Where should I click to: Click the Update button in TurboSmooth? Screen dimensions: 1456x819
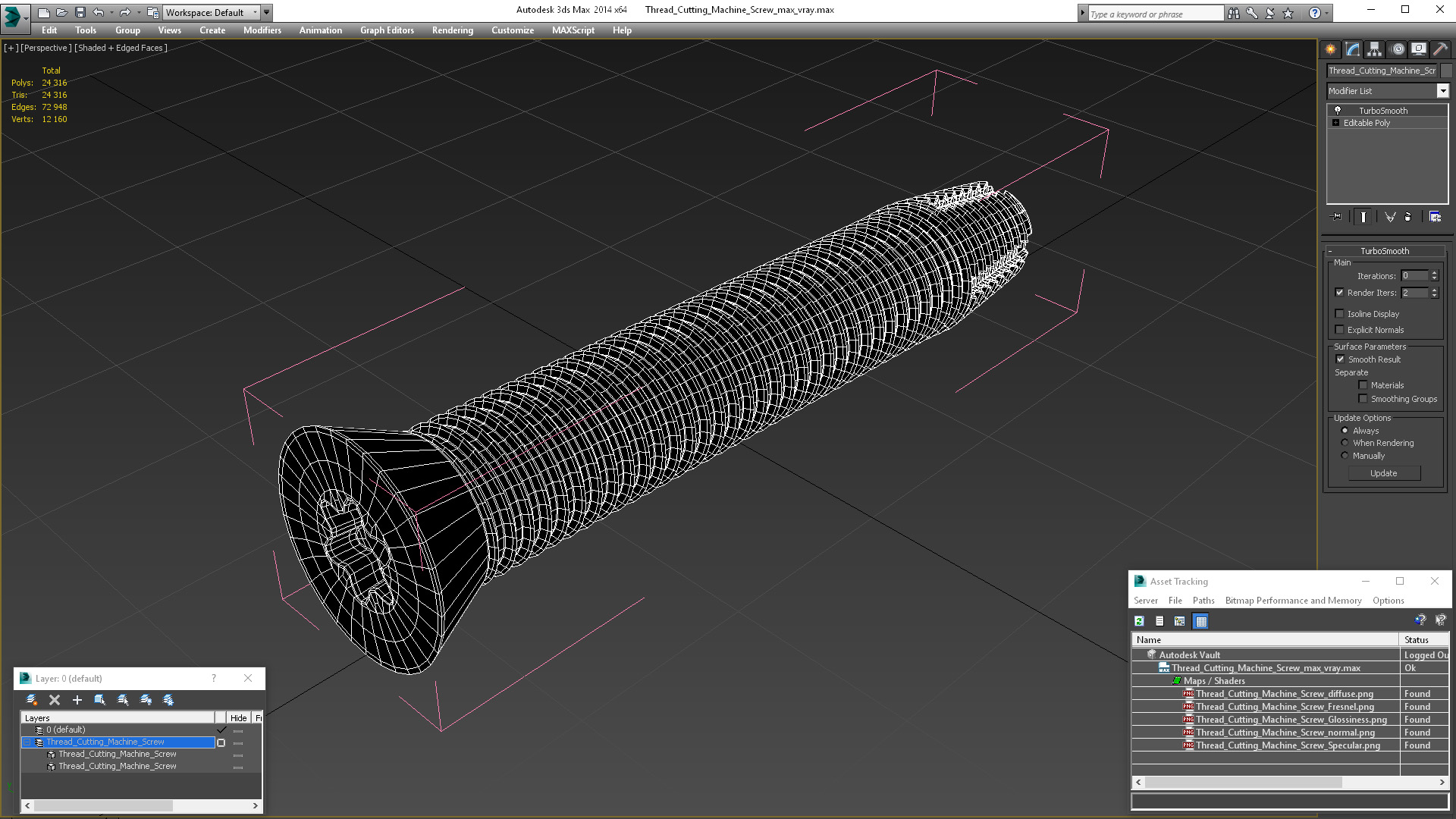click(1384, 473)
